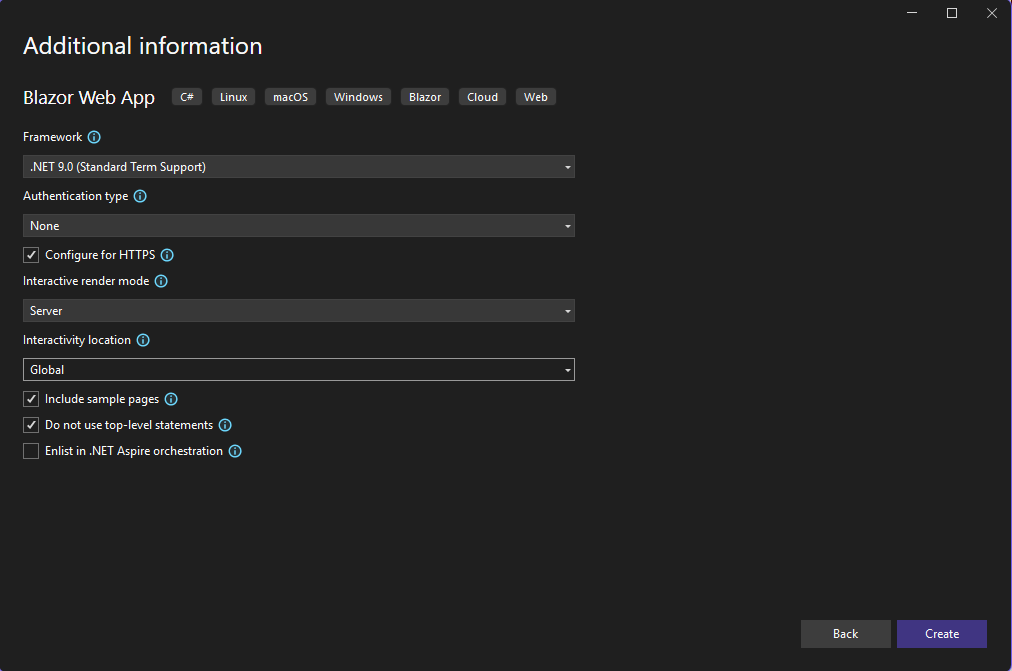Uncheck Configure for HTTPS
Image resolution: width=1012 pixels, height=671 pixels.
tap(31, 255)
